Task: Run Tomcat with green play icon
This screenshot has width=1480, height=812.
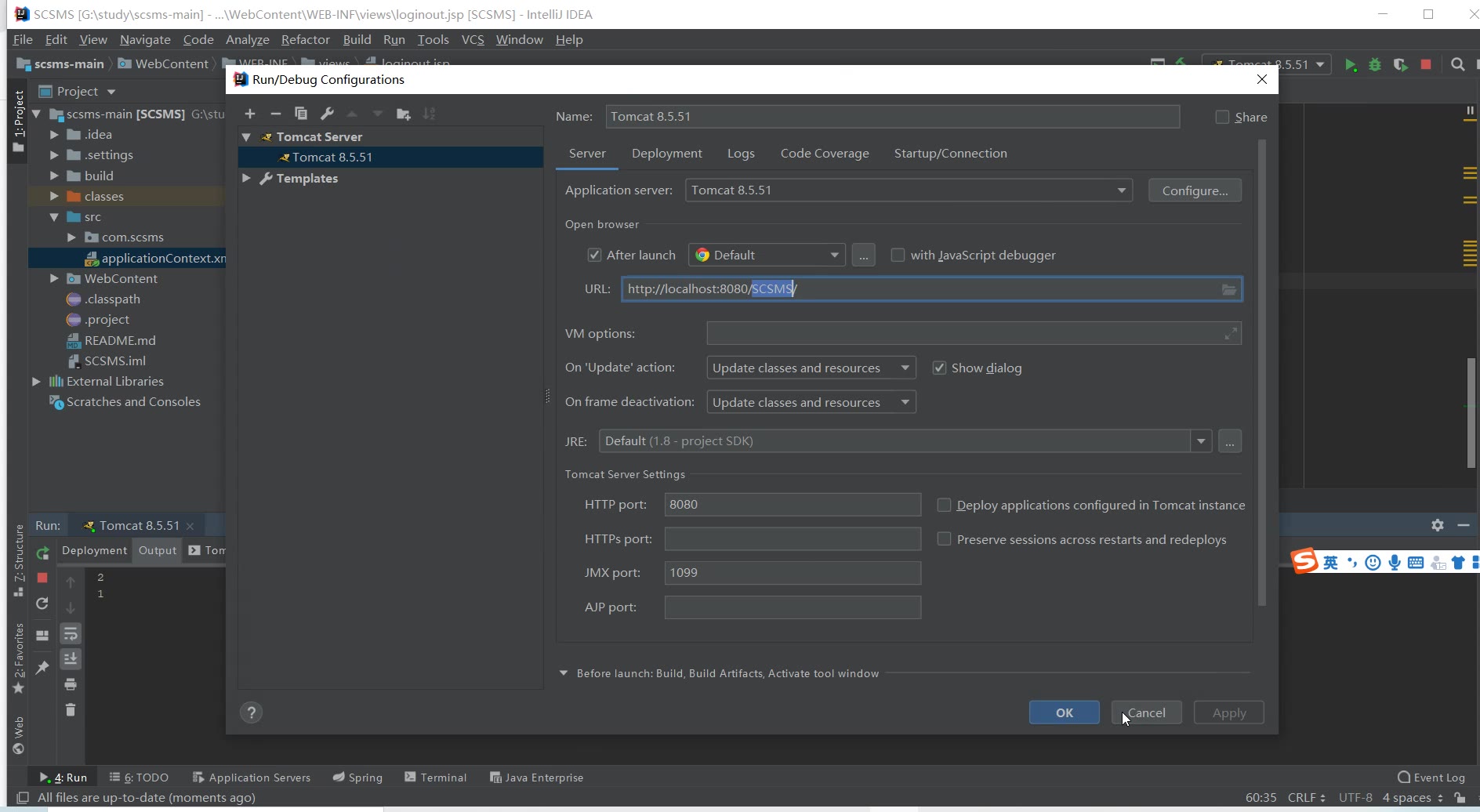Action: (1350, 64)
